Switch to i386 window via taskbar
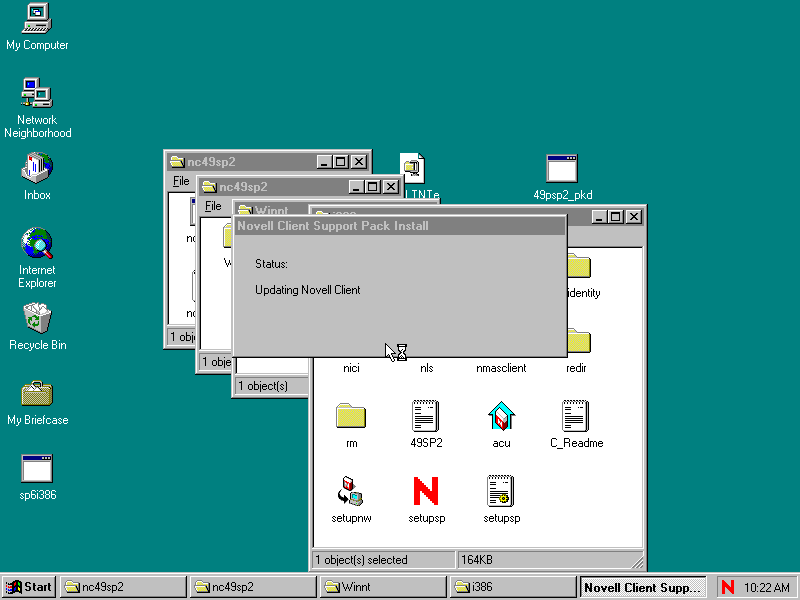Screen dimensions: 800x600 click(513, 587)
